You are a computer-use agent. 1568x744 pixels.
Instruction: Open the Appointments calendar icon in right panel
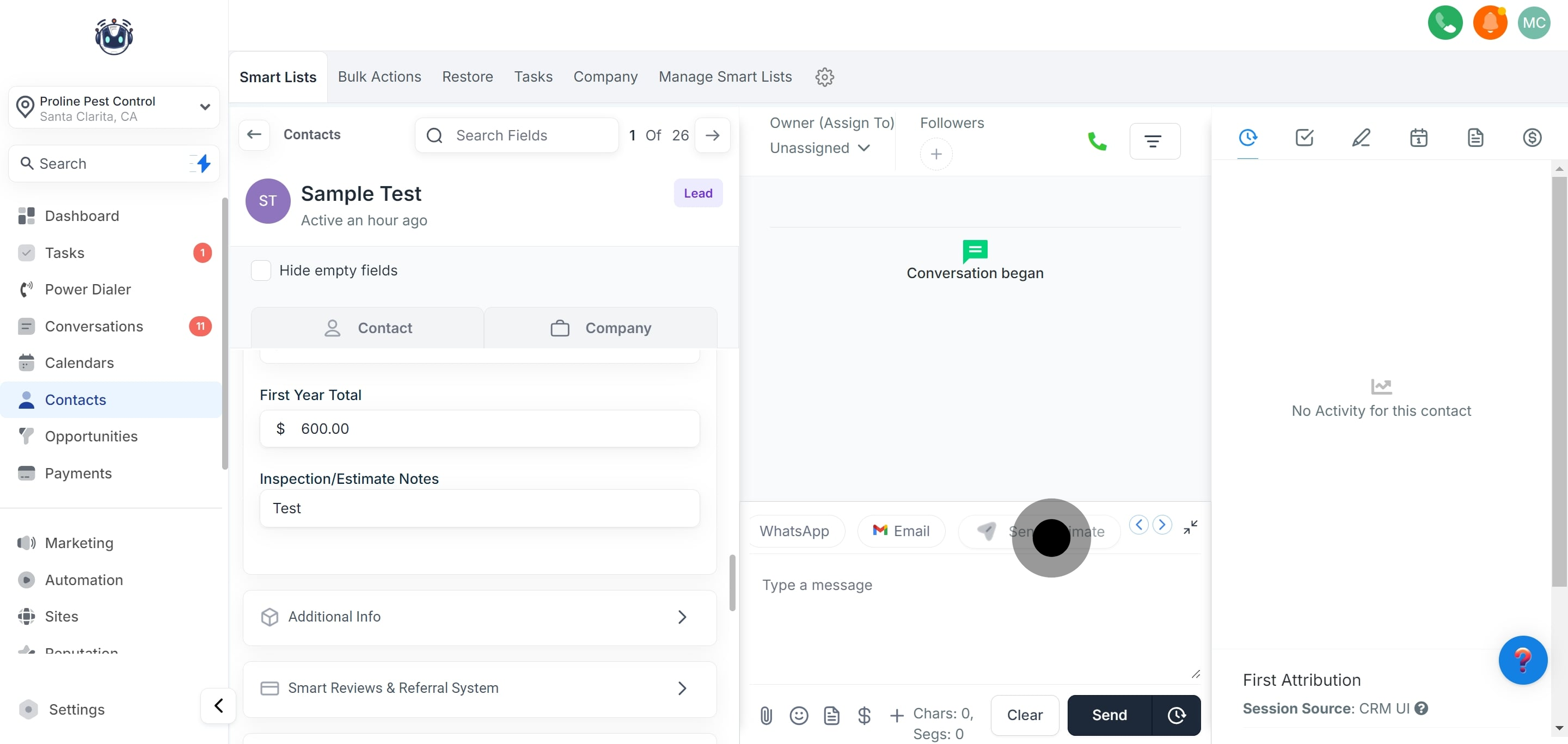click(1418, 138)
